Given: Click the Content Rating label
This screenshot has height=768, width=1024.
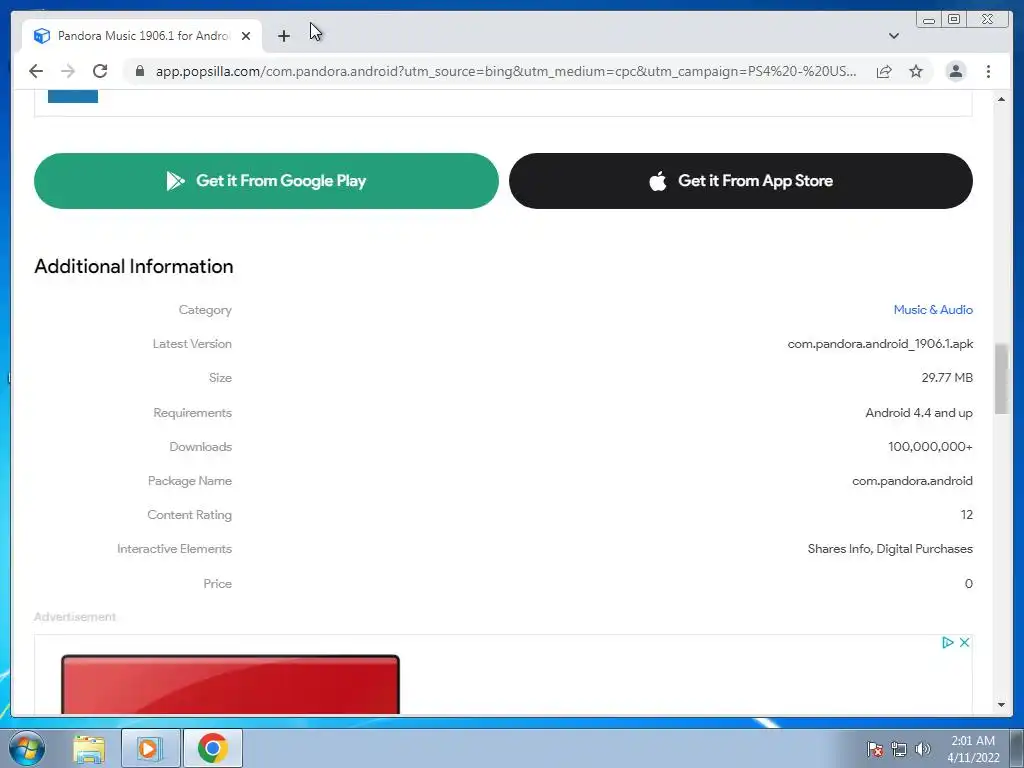Looking at the screenshot, I should pos(189,515).
